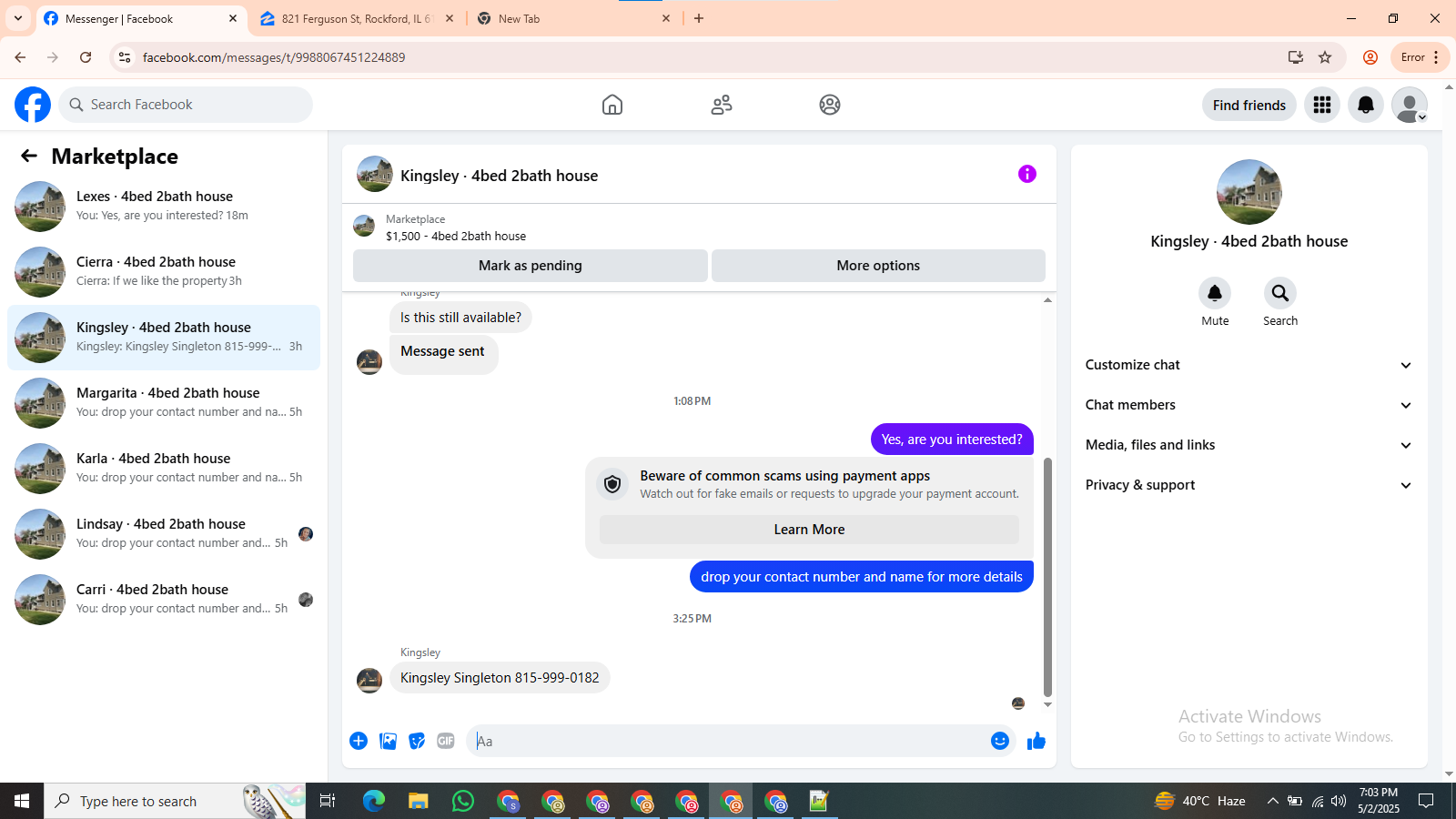Open Lindsay 4bed 2bath house chat
Viewport: 1456px width, 819px height.
point(164,534)
